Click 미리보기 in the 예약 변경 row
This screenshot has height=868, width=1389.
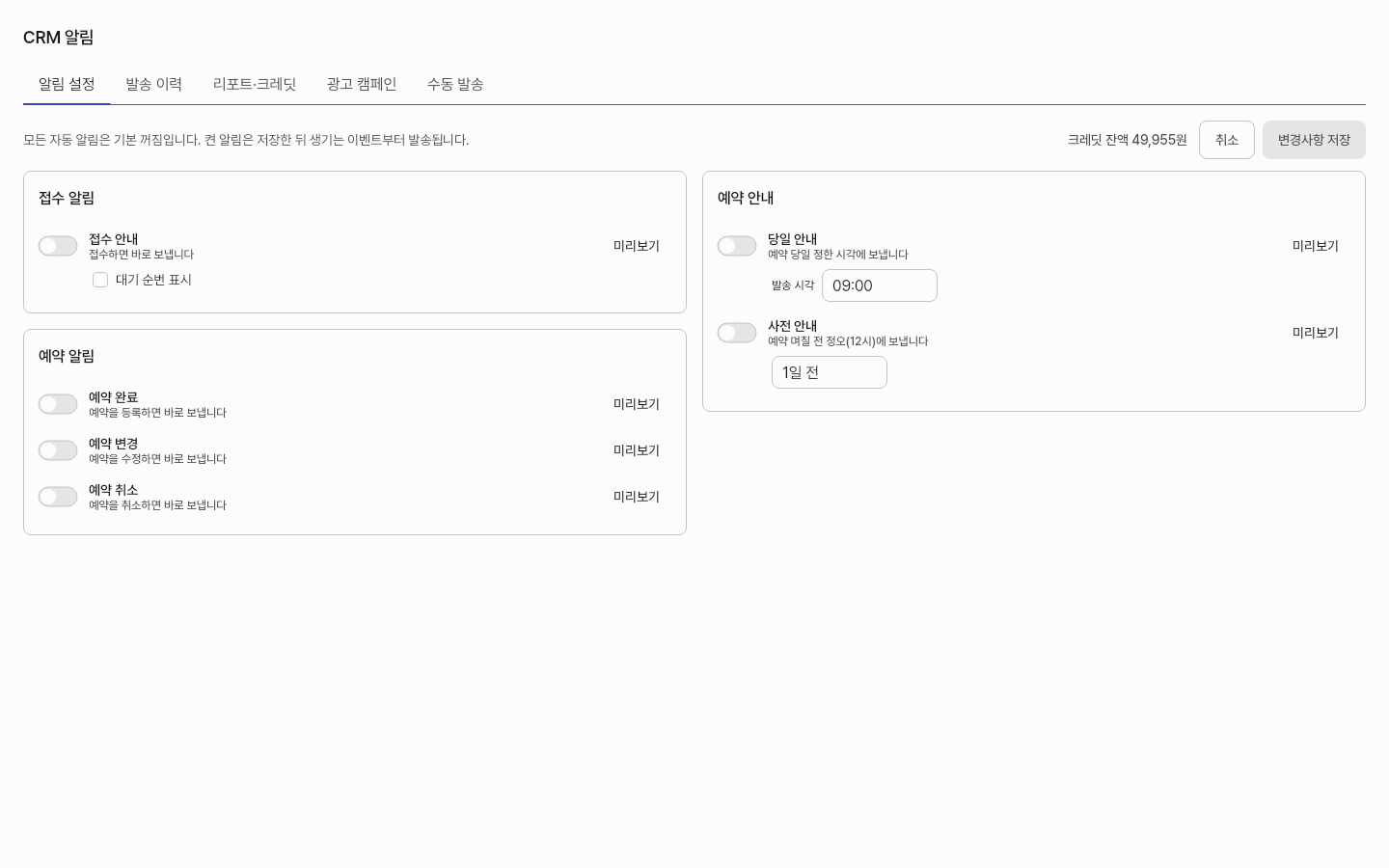tap(637, 450)
